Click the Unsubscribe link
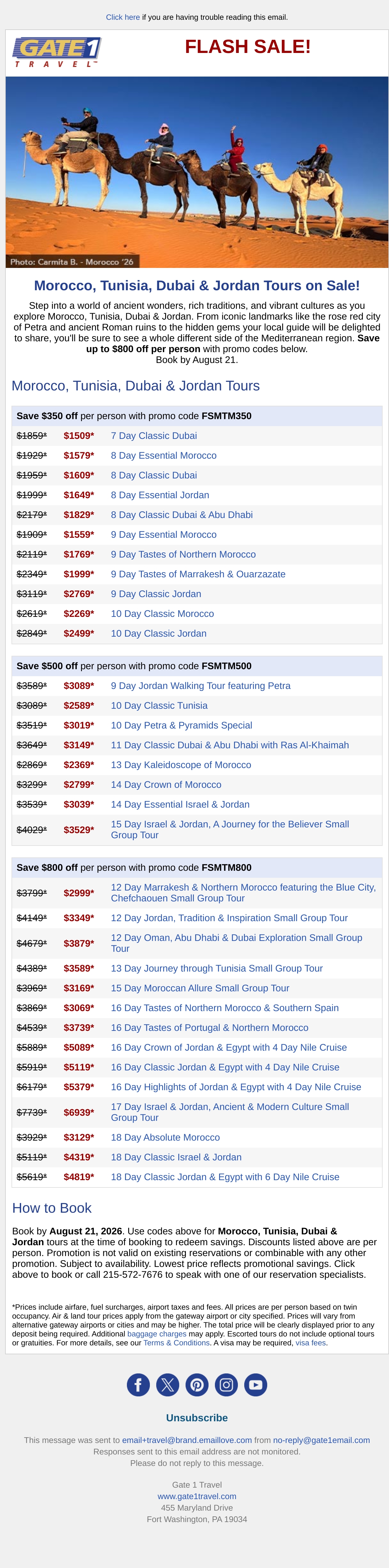This screenshot has width=389, height=1568. [197, 1418]
